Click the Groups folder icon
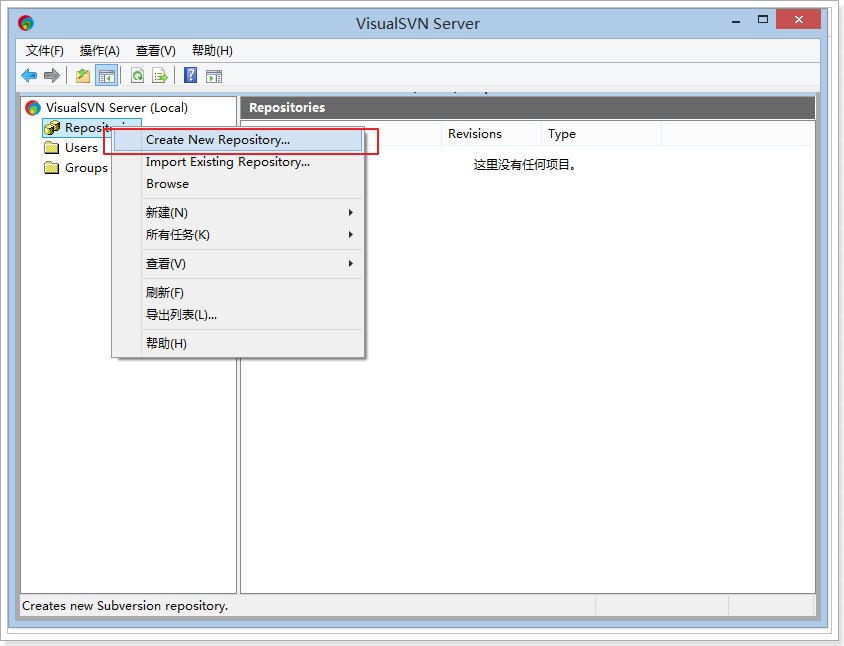The height and width of the screenshot is (646, 844). [52, 167]
